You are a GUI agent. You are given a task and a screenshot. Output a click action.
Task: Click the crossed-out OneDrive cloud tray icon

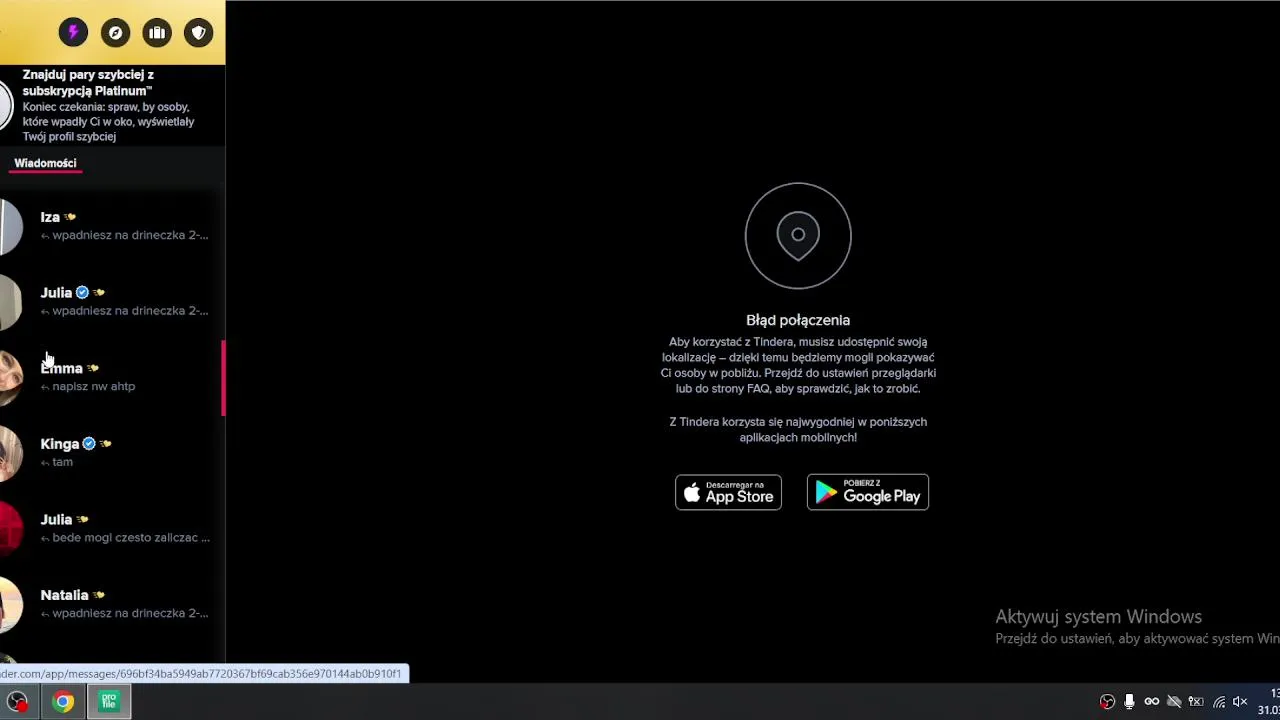pos(1174,702)
